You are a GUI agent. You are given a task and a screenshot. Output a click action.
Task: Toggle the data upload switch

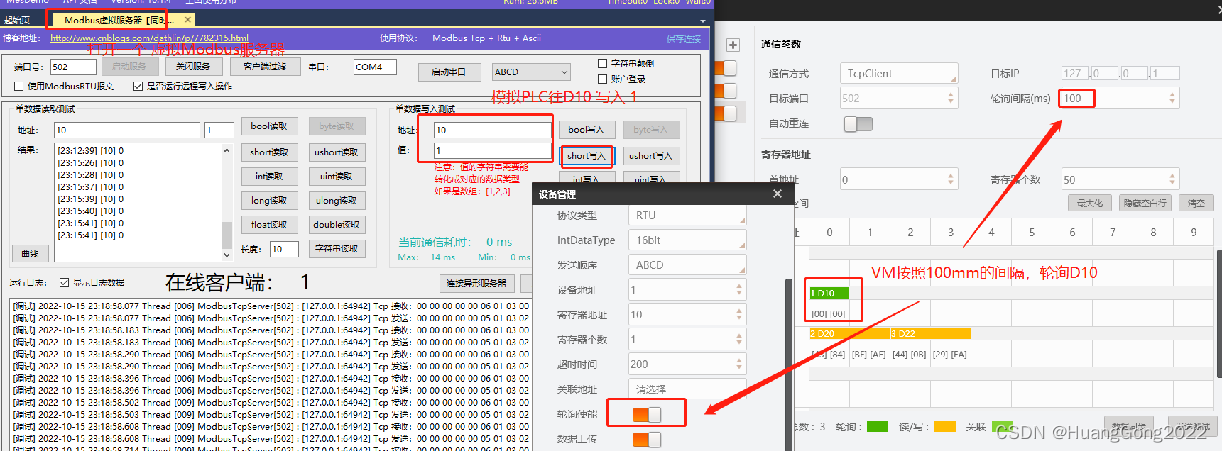[647, 439]
